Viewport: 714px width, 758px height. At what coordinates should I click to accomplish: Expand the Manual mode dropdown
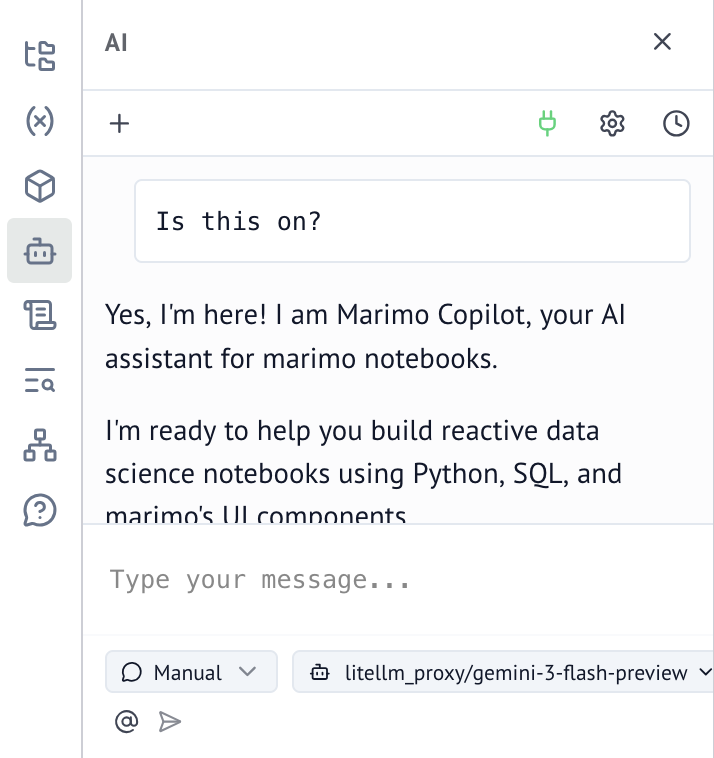pyautogui.click(x=191, y=673)
